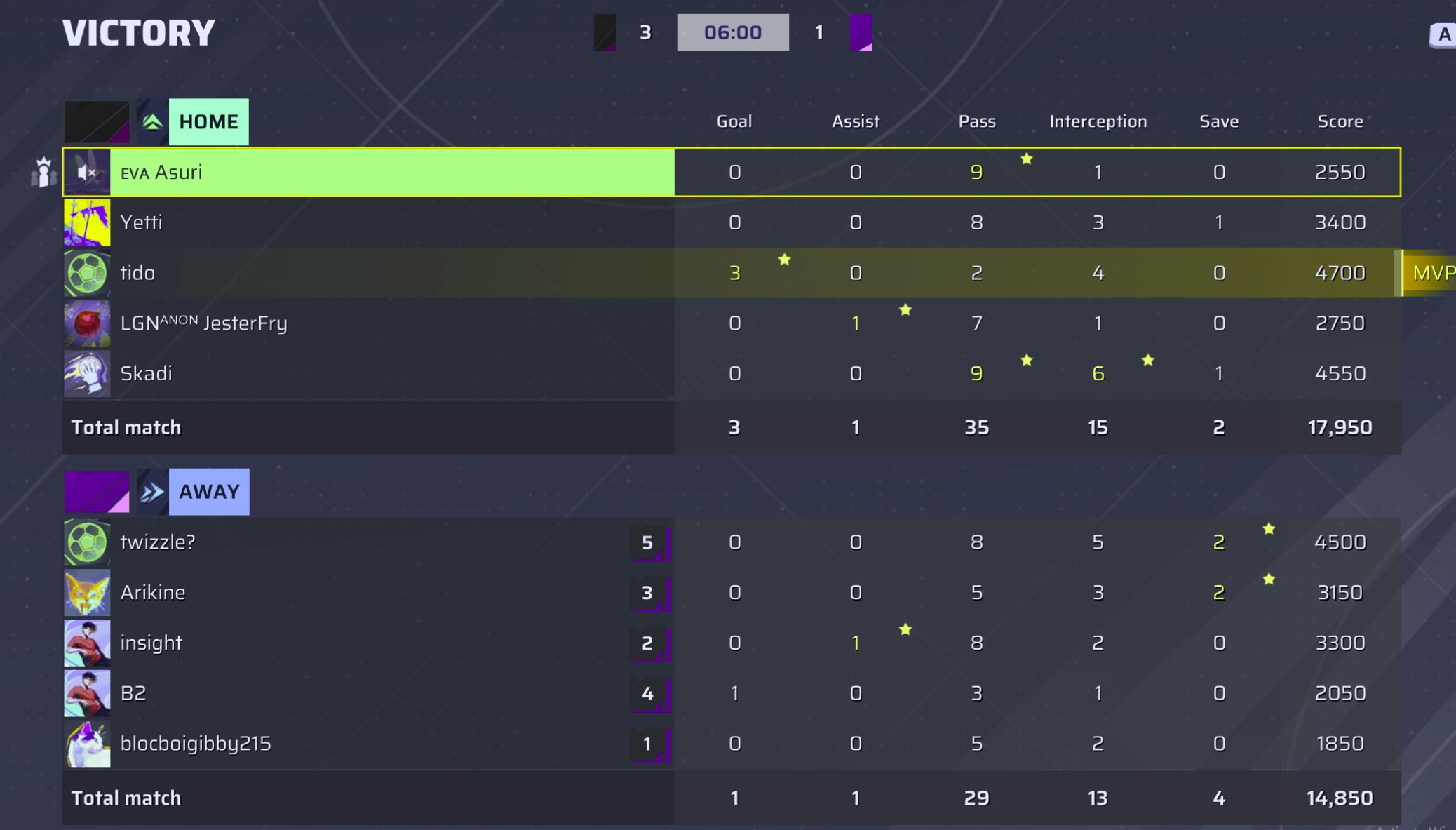Click the HOME team green arrow emblem
Image resolution: width=1456 pixels, height=830 pixels.
pyautogui.click(x=152, y=122)
